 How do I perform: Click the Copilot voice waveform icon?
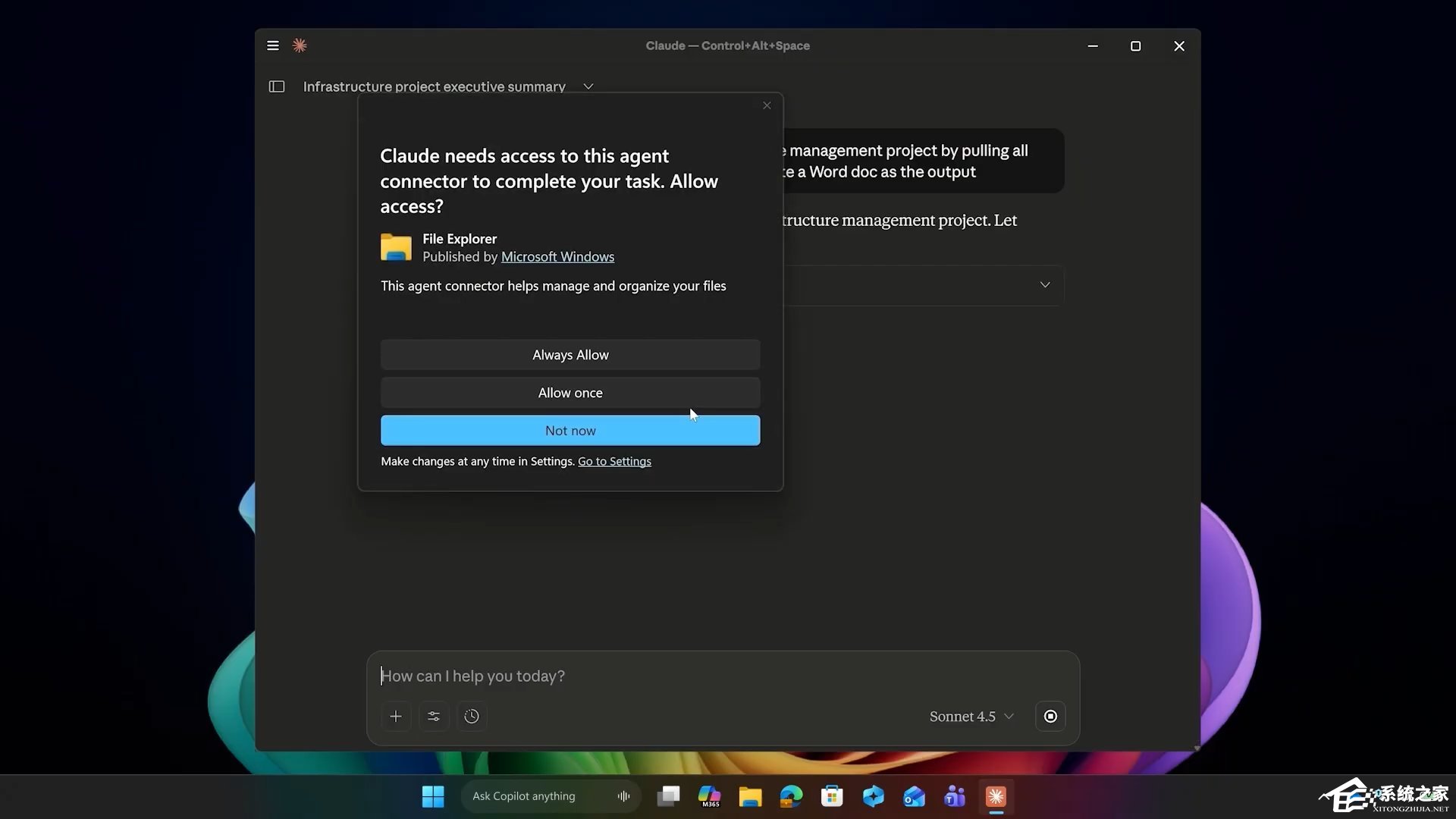[623, 796]
